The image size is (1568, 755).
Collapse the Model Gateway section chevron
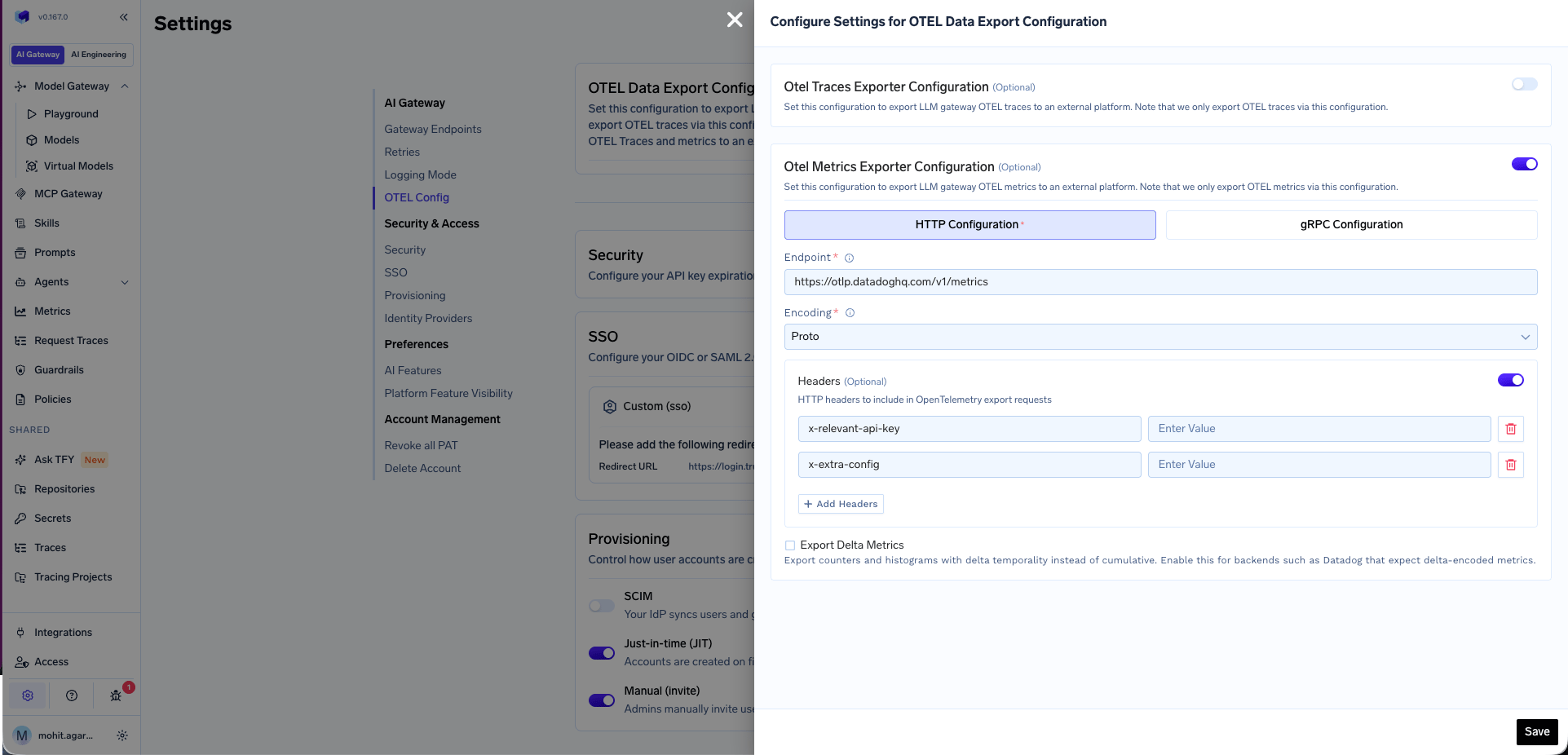coord(125,86)
